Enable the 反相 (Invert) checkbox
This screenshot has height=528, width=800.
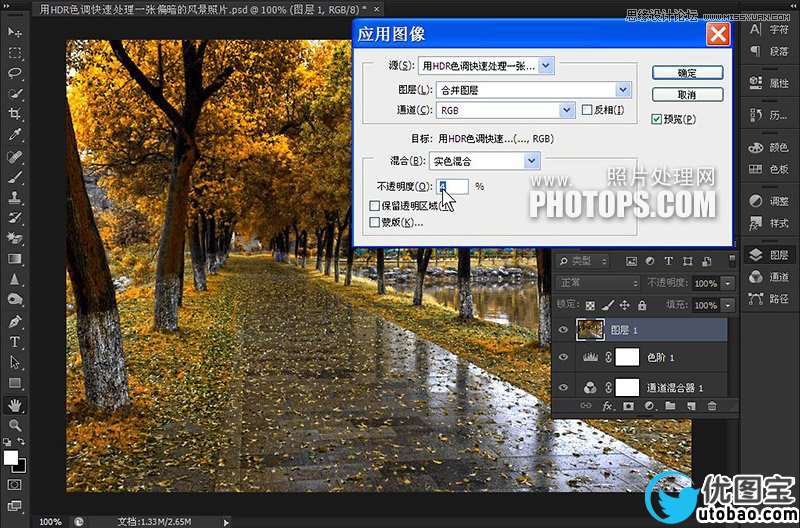[586, 110]
